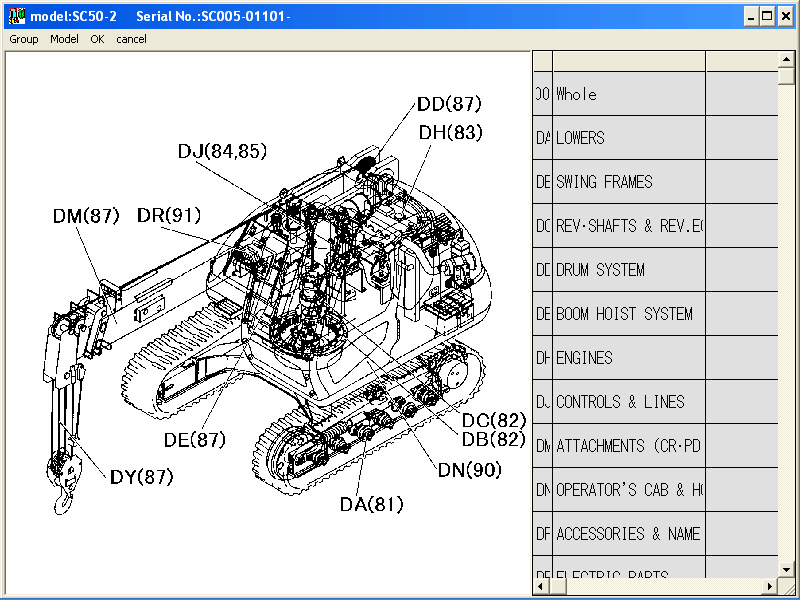This screenshot has width=800, height=600.
Task: Open the ATTACHMENTS (CR·PD) group
Action: pyautogui.click(x=620, y=445)
